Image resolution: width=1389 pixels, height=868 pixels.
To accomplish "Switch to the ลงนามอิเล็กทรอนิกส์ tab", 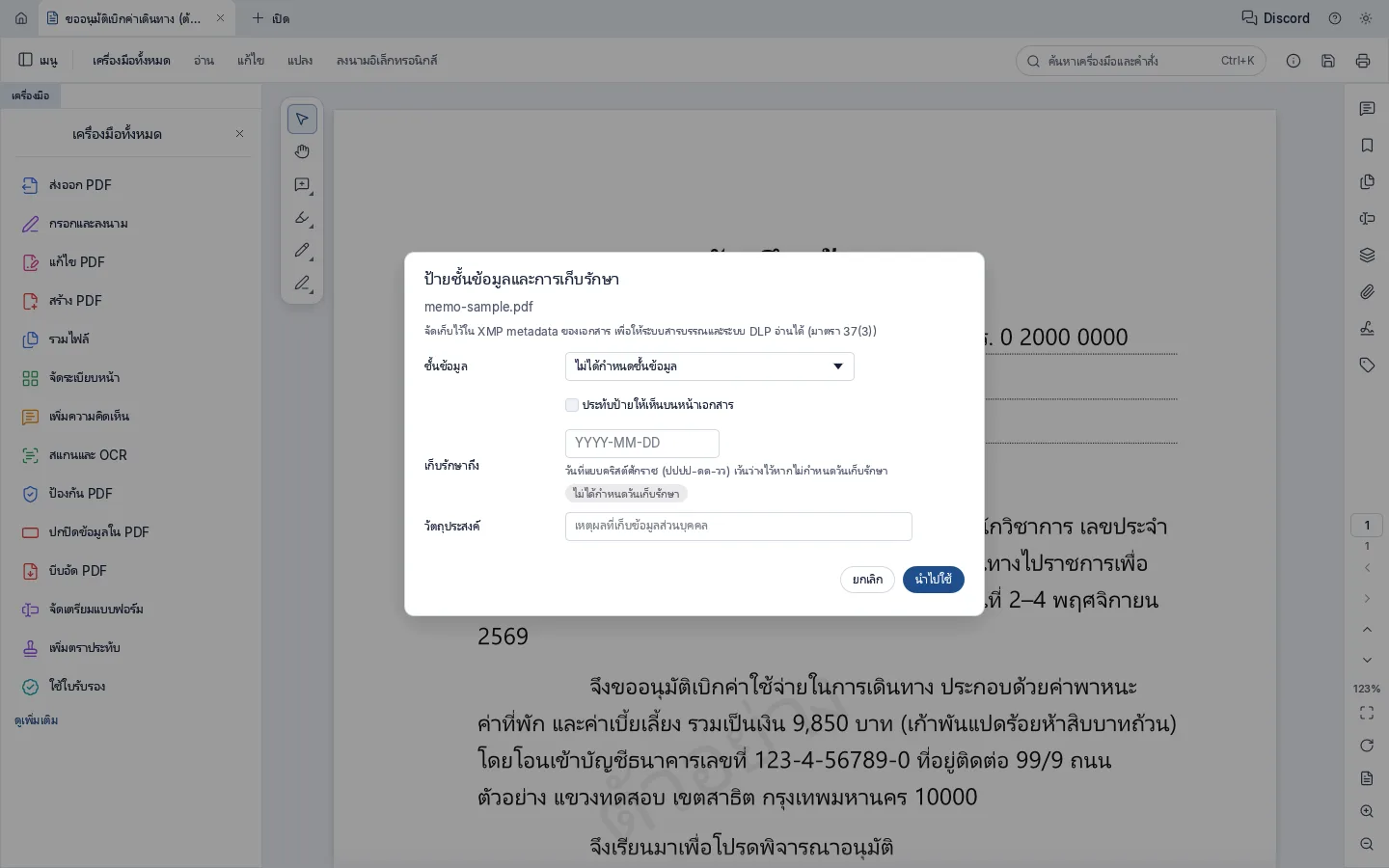I will [x=387, y=60].
